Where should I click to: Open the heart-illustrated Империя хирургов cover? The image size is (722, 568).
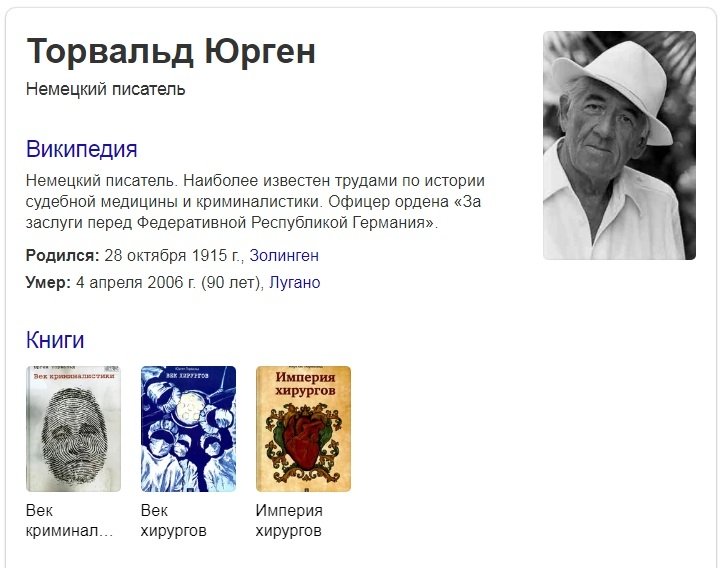pos(303,429)
